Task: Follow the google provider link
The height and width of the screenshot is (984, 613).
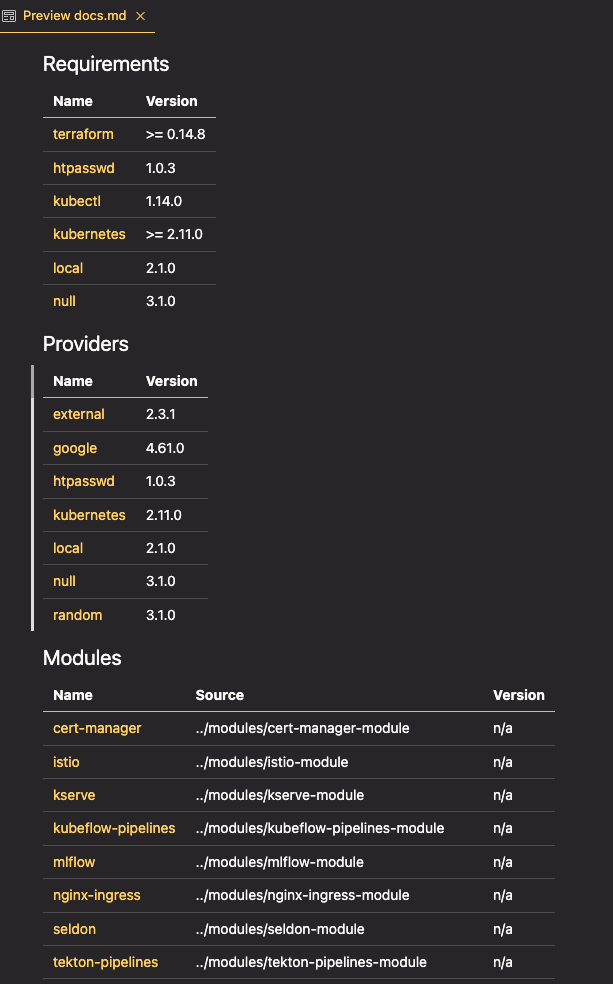Action: [75, 448]
